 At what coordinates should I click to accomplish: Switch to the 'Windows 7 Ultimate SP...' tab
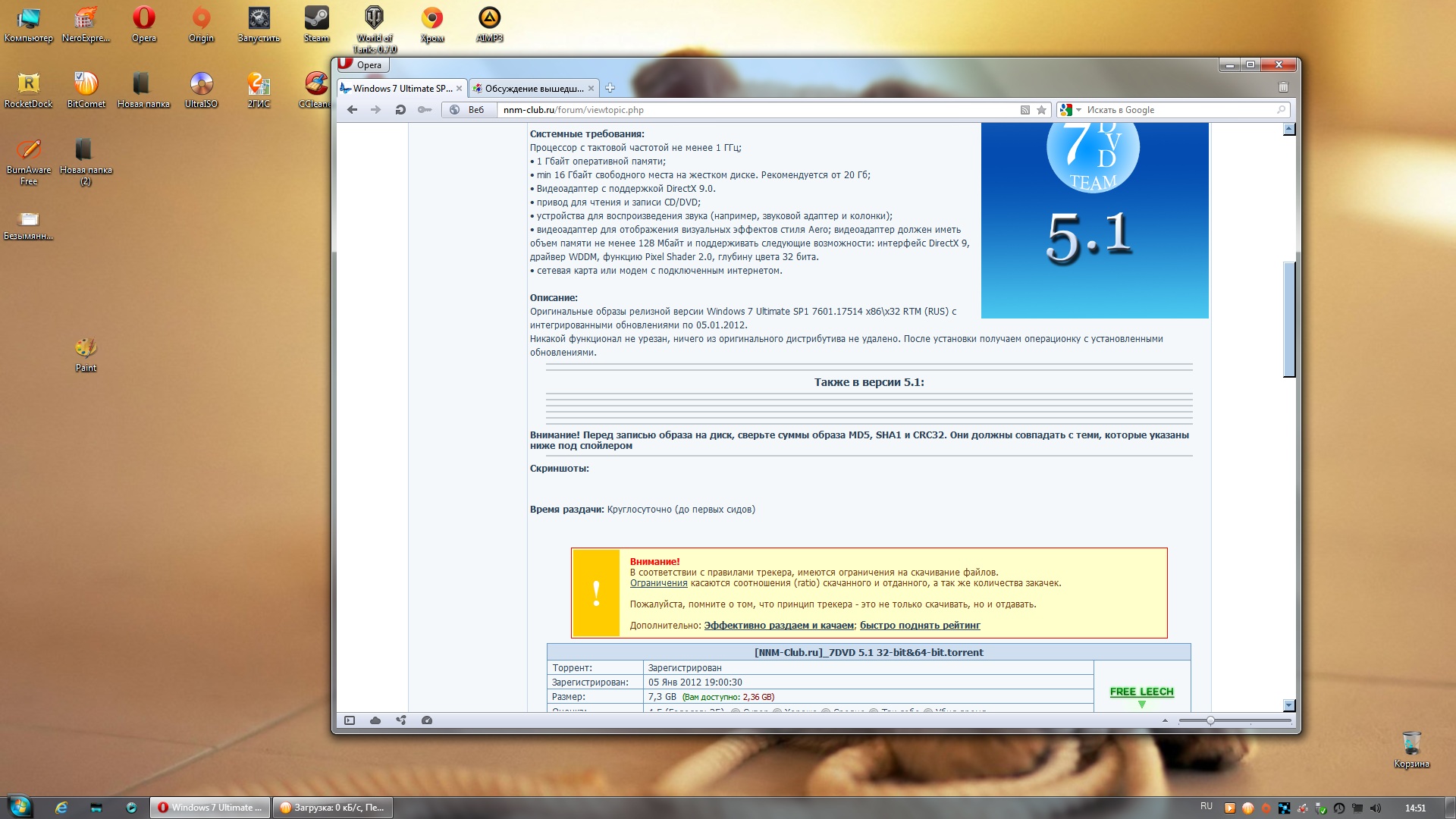[x=401, y=88]
